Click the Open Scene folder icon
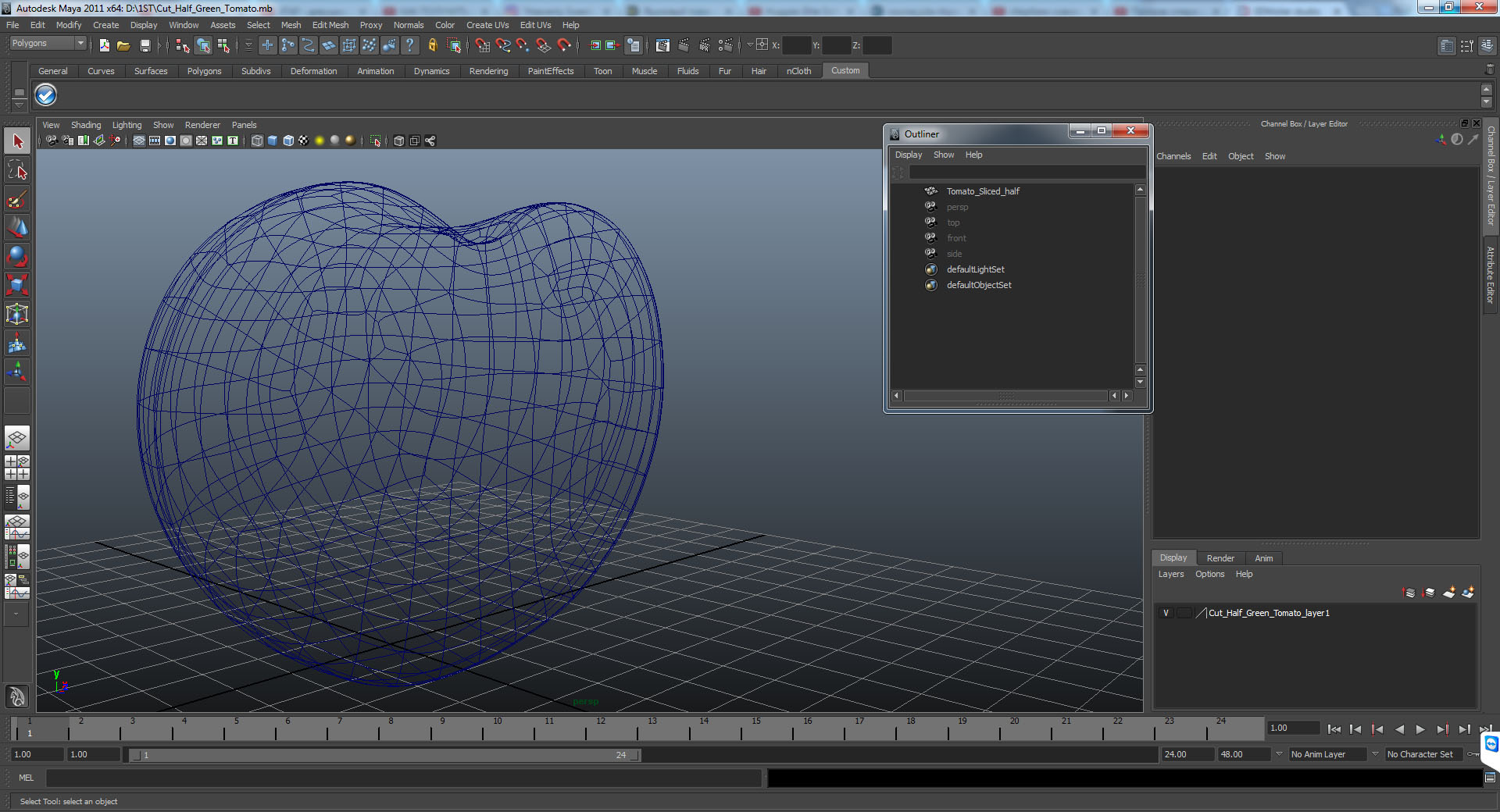The image size is (1500, 812). click(x=123, y=45)
